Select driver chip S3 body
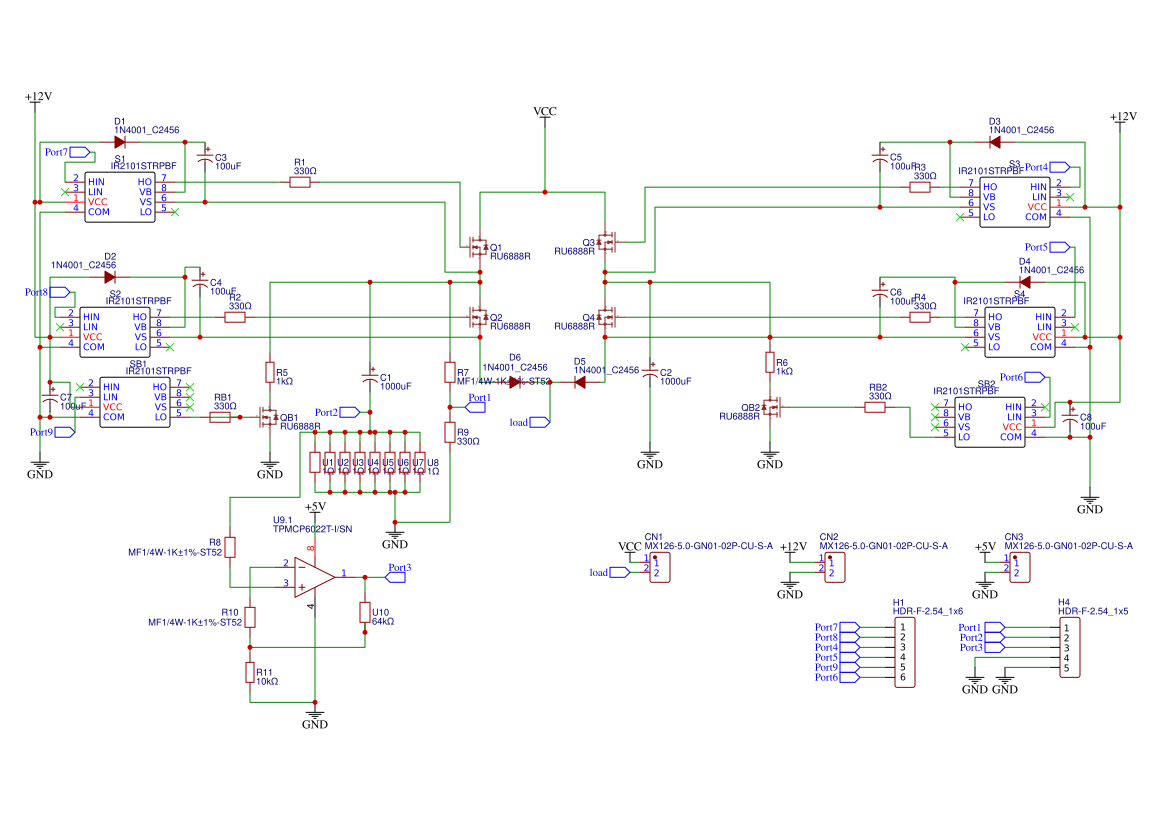 point(1015,202)
